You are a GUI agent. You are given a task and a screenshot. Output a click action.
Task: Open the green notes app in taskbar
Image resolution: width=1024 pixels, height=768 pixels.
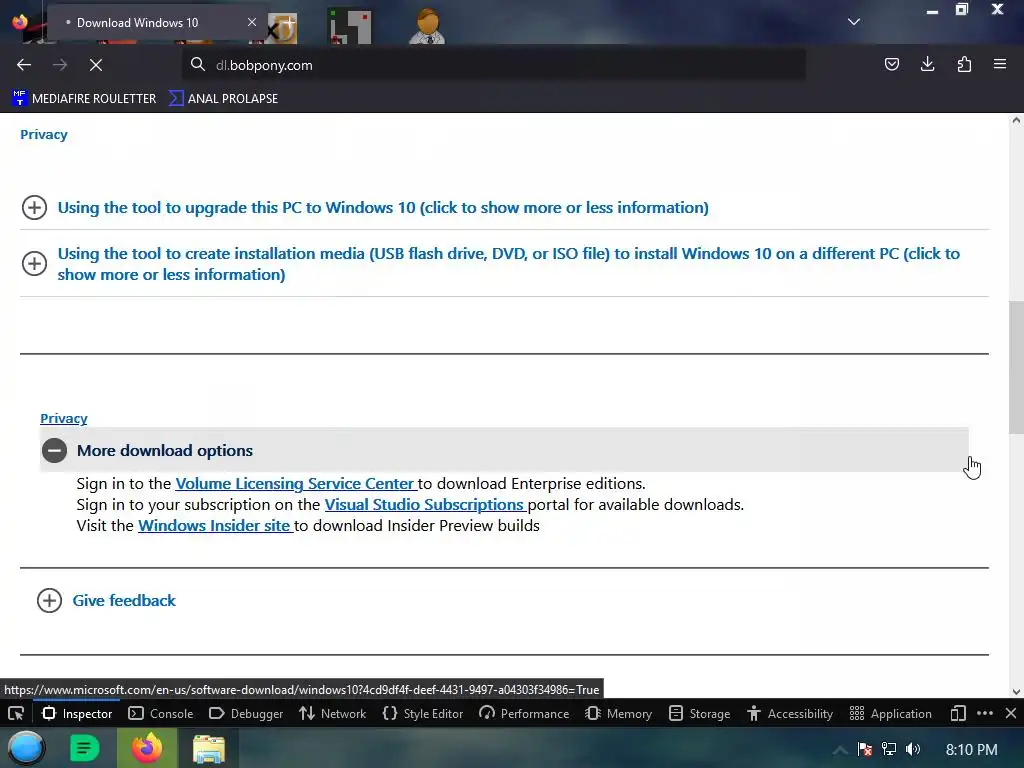point(84,748)
